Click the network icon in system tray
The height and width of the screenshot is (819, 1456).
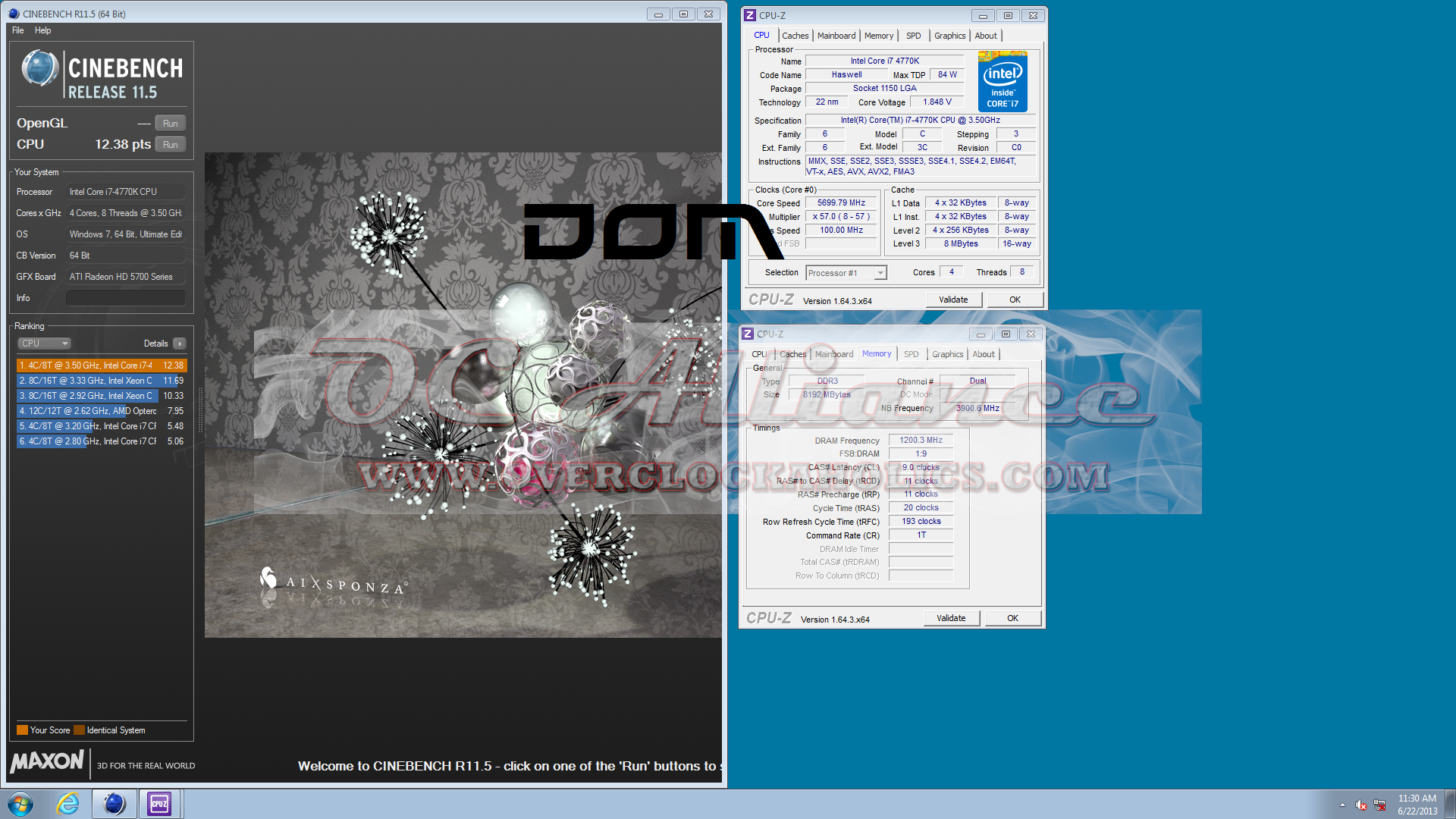[x=1379, y=805]
